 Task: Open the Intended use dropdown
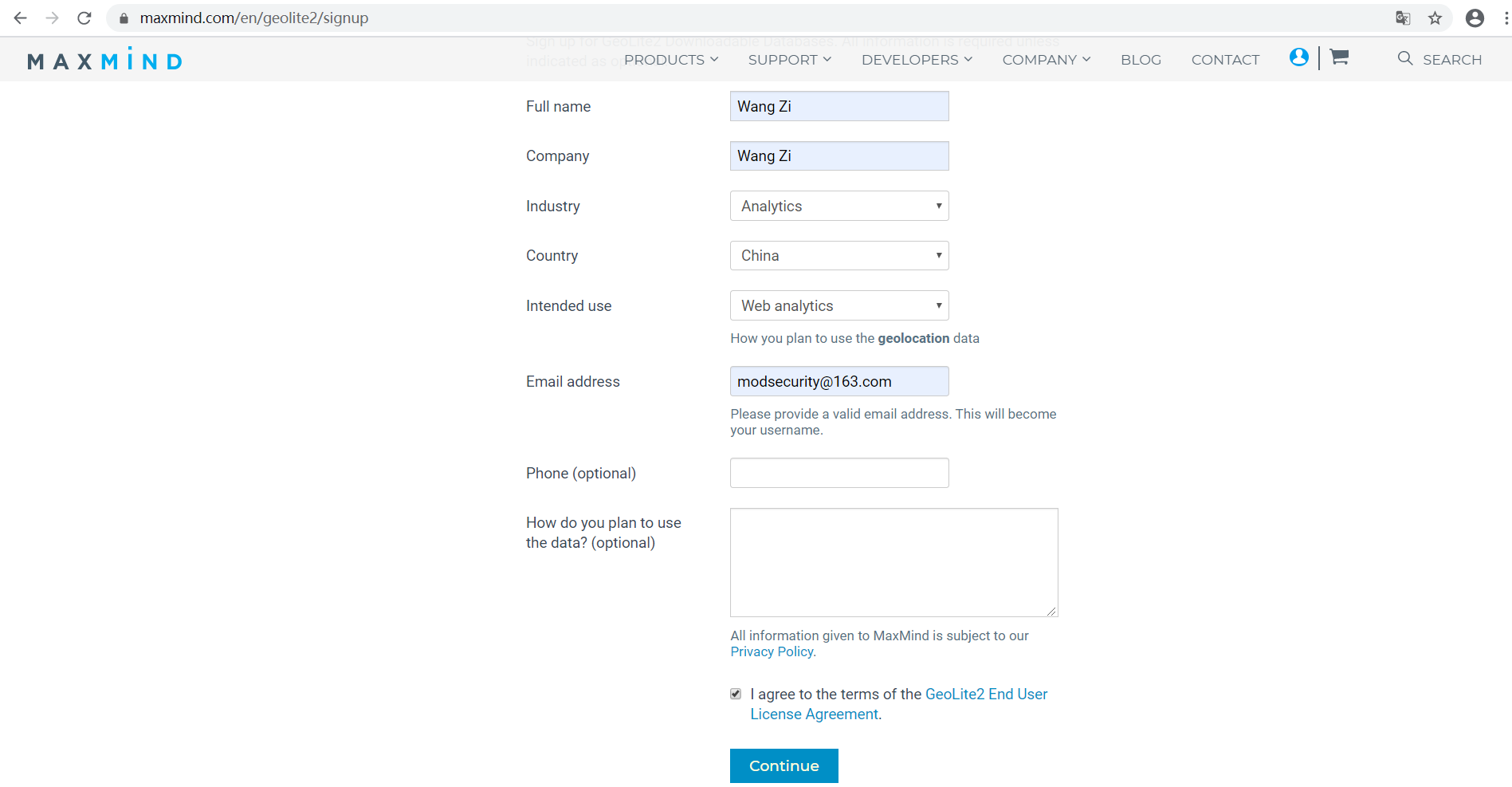pyautogui.click(x=839, y=305)
